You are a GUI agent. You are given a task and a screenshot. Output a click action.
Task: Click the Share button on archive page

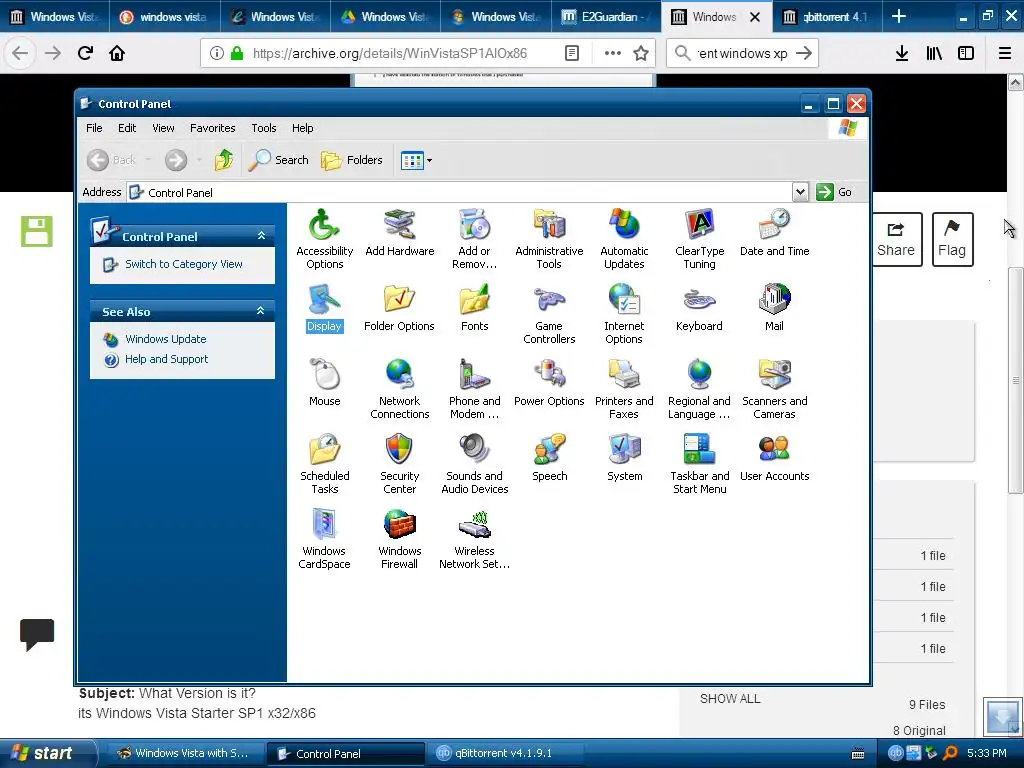896,239
